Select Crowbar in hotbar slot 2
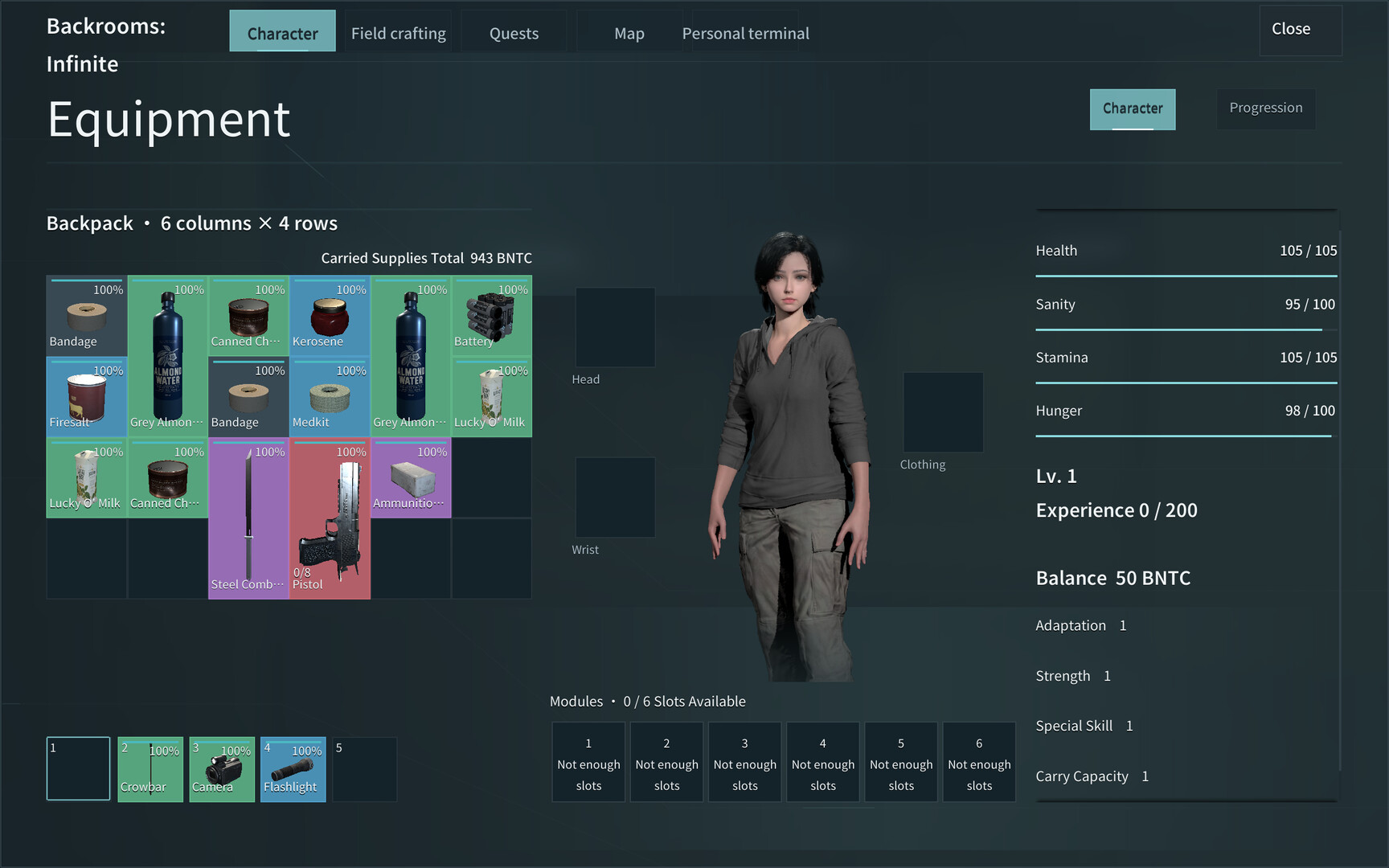 (150, 769)
